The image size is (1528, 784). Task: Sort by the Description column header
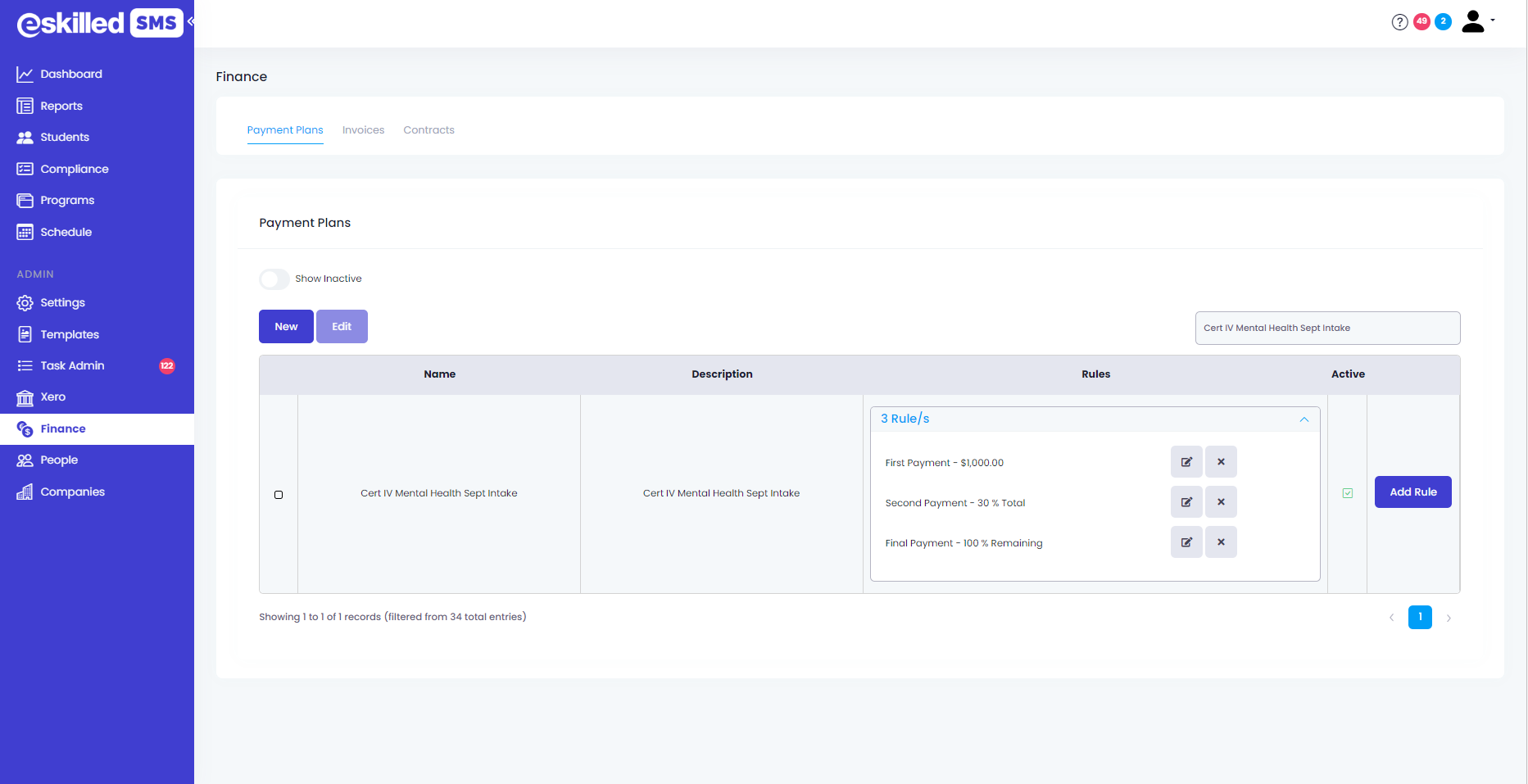click(x=722, y=374)
